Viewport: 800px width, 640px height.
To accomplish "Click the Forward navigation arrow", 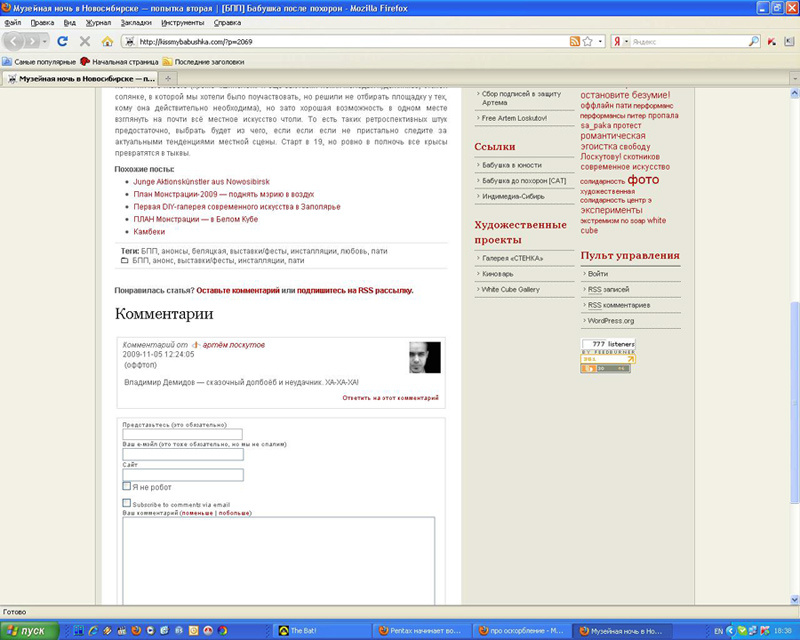I will (32, 41).
